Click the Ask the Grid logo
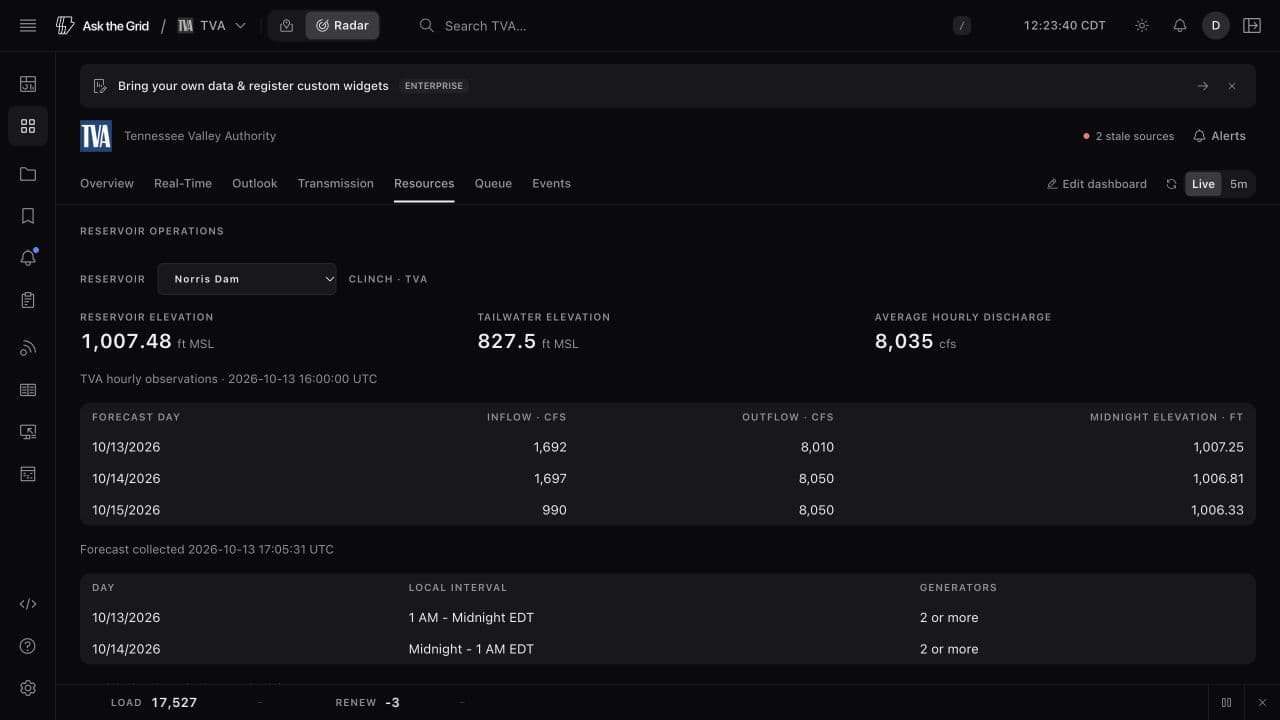Screen dimensions: 1280x720 click(x=102, y=26)
